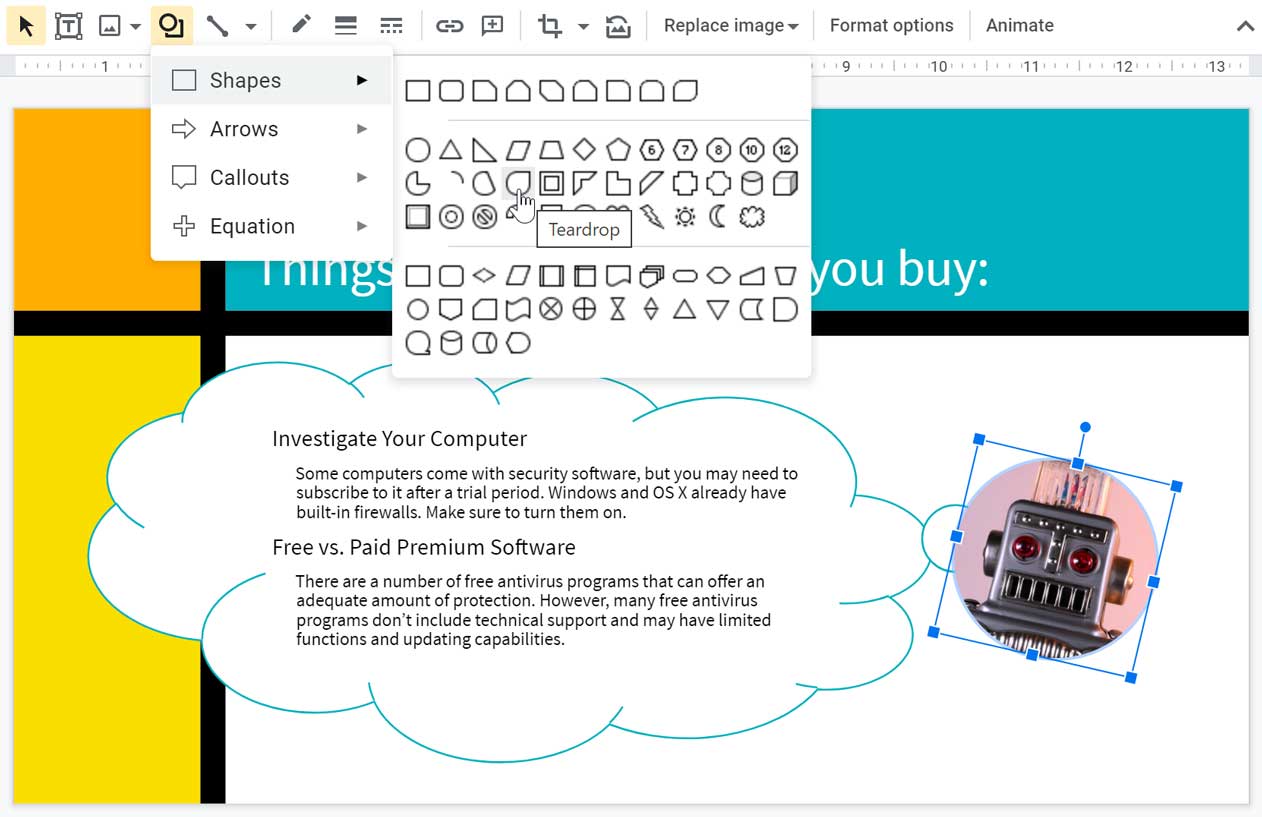1262x817 pixels.
Task: Select the line drawing tool
Action: coord(217,25)
